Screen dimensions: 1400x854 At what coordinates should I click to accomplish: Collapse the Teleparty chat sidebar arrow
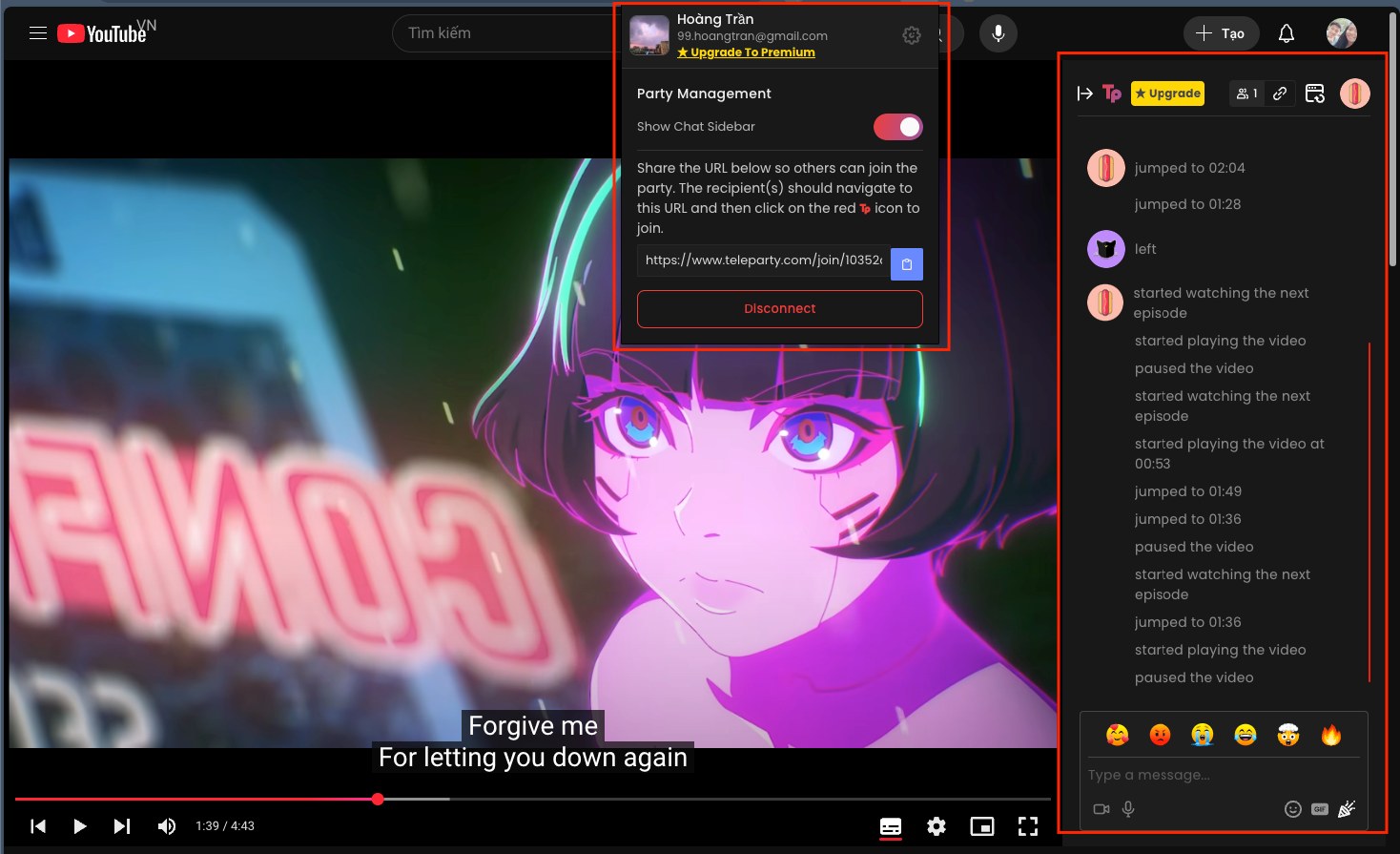coord(1084,94)
